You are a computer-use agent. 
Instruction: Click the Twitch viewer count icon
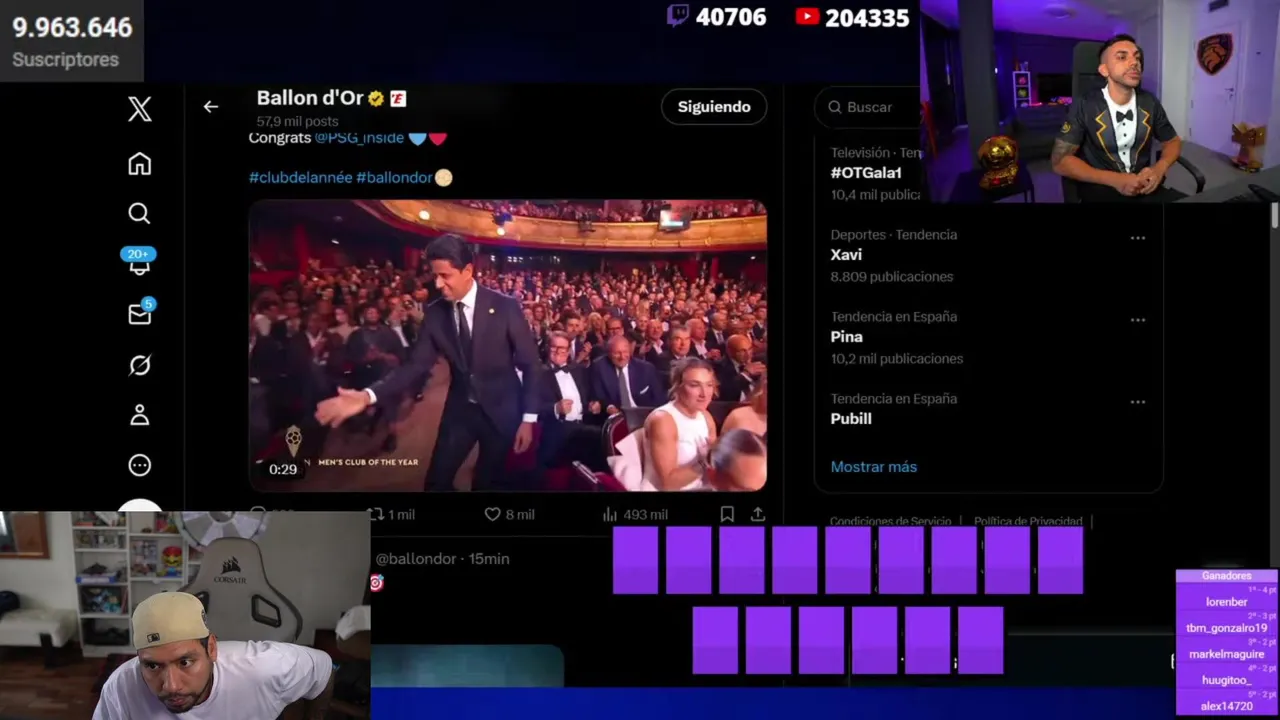[x=678, y=16]
